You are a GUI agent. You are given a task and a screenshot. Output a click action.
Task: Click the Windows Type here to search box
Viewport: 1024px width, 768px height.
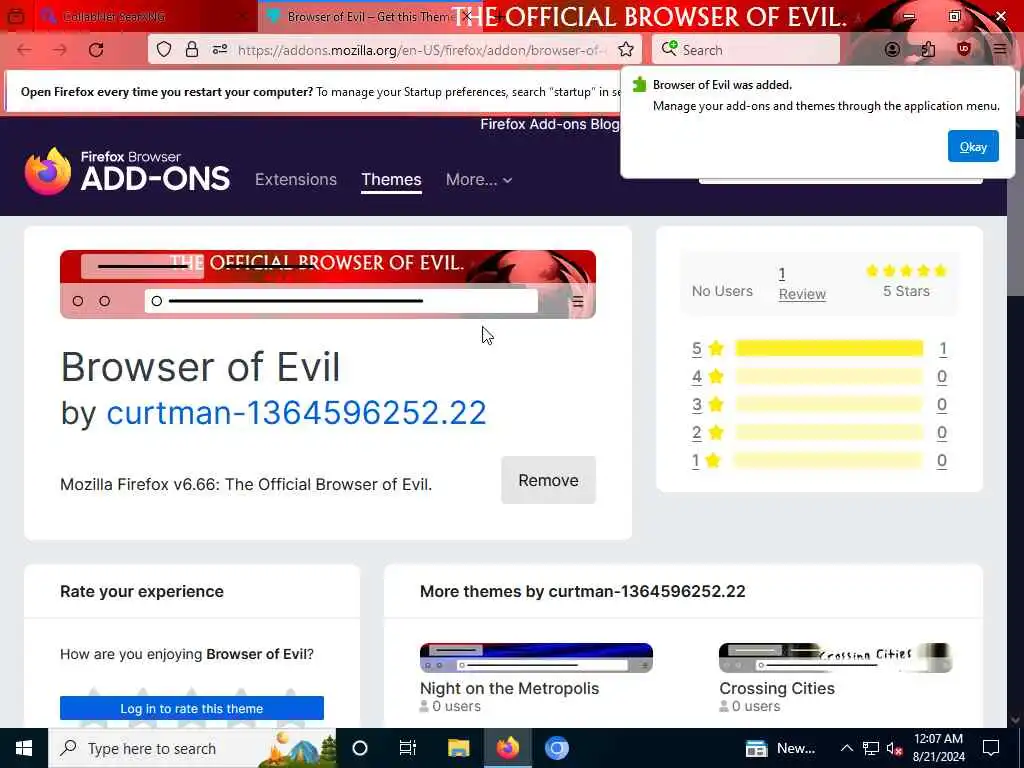click(x=192, y=748)
